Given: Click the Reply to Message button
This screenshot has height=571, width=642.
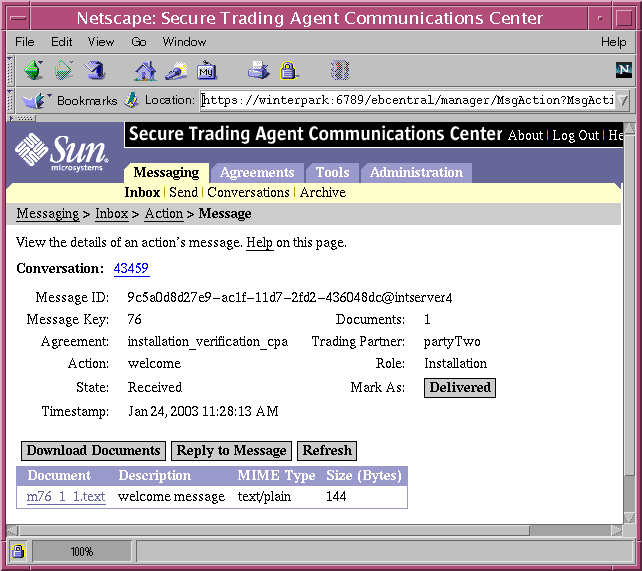Looking at the screenshot, I should pos(231,451).
